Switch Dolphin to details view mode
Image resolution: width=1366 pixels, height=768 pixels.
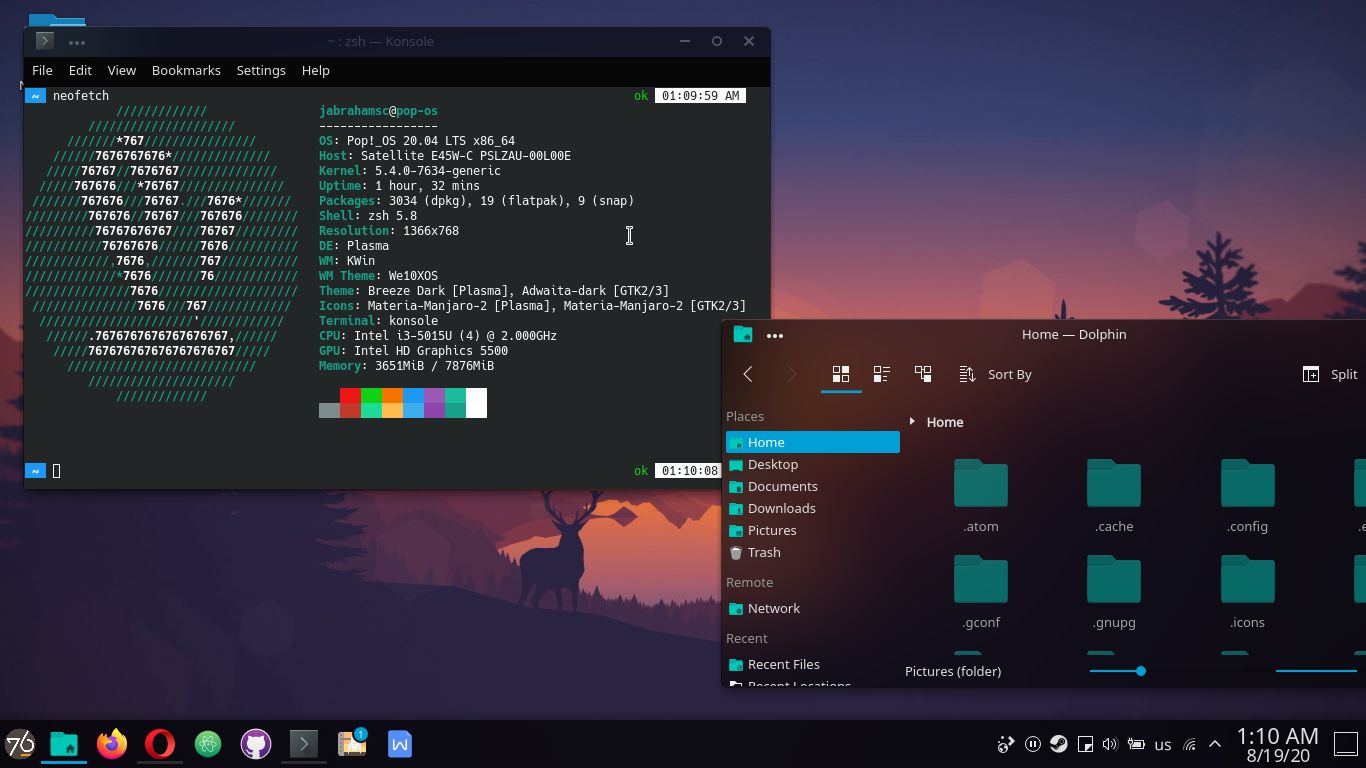881,374
